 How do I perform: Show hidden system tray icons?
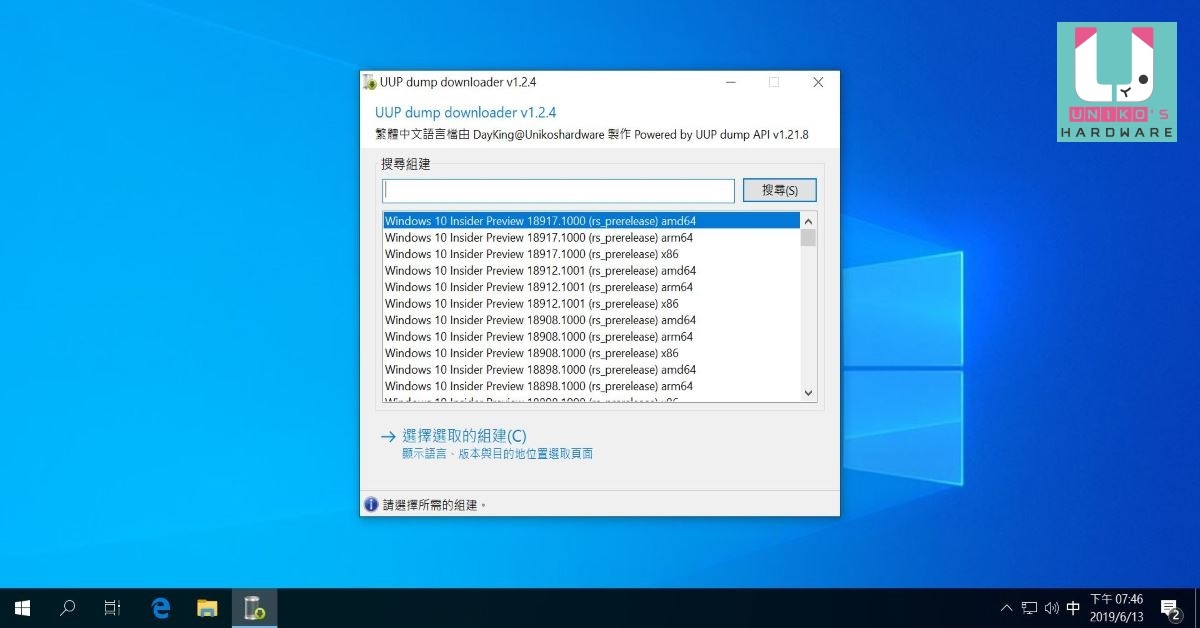pos(1006,608)
